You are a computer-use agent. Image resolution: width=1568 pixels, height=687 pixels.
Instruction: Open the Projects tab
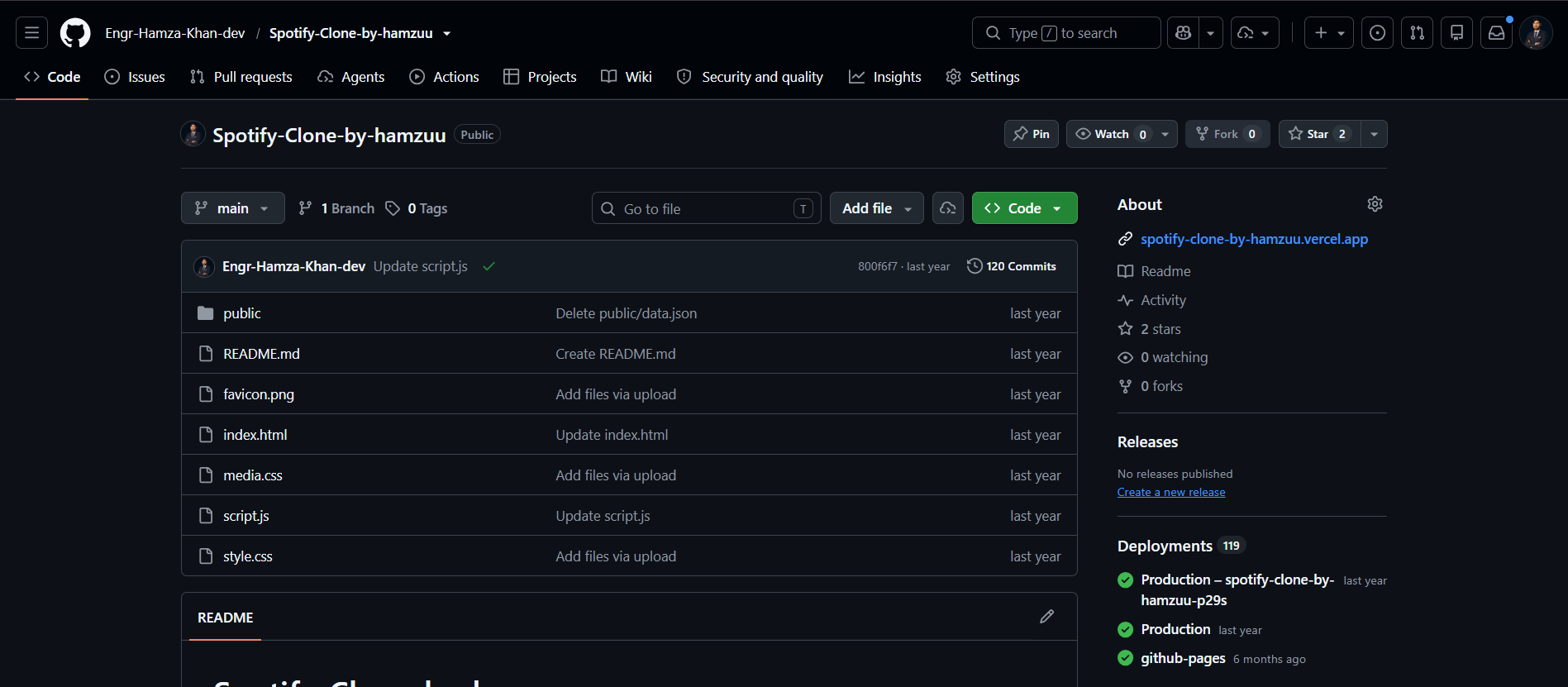coord(540,77)
